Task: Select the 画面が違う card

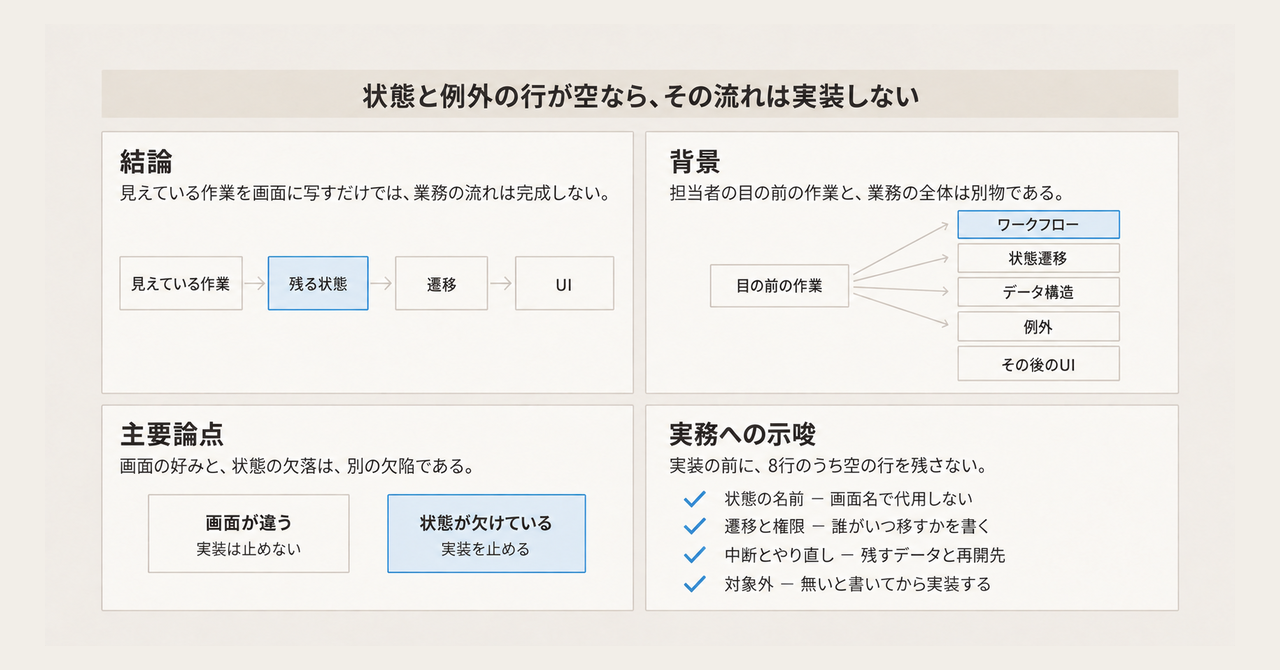Action: click(249, 534)
